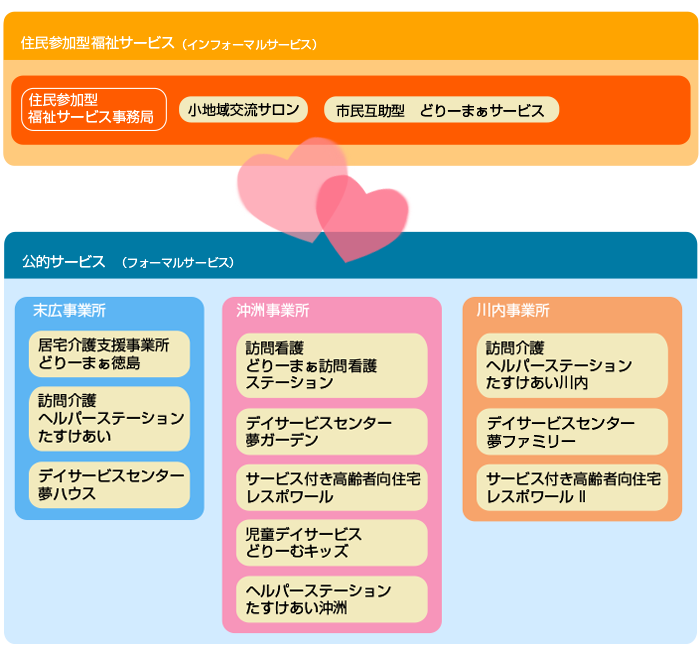Select 市民互助型 どりーまぁサービス

pyautogui.click(x=441, y=110)
